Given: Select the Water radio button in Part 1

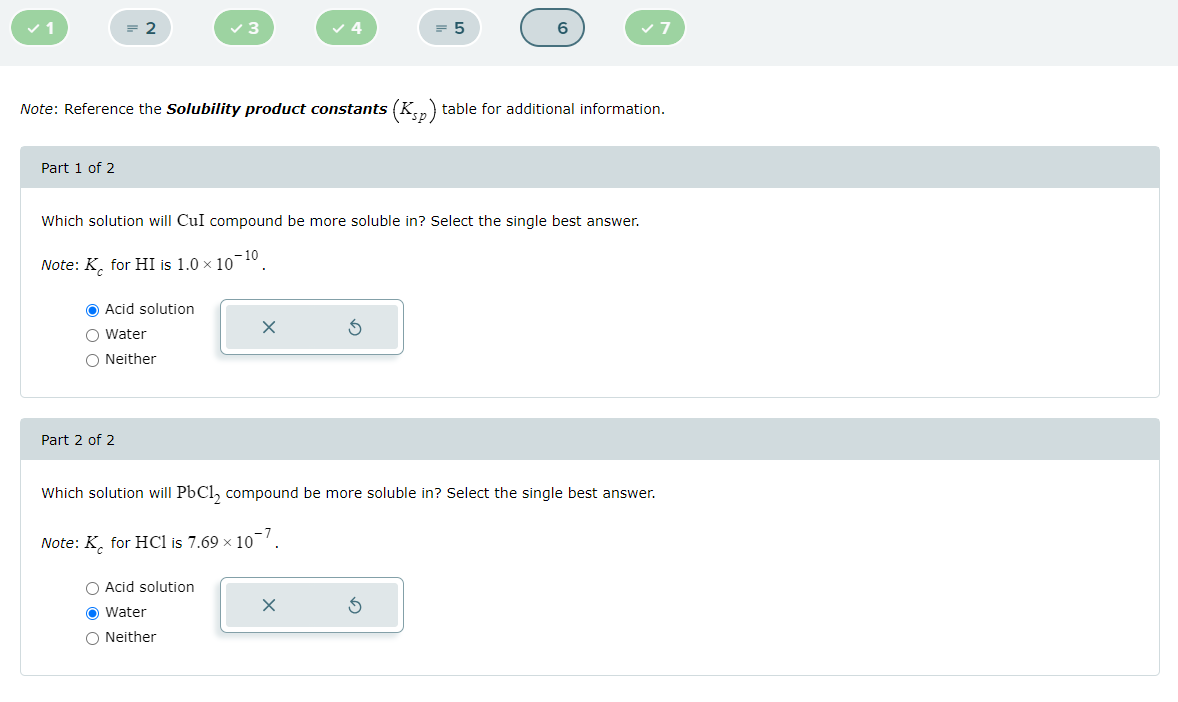Looking at the screenshot, I should click(x=91, y=334).
